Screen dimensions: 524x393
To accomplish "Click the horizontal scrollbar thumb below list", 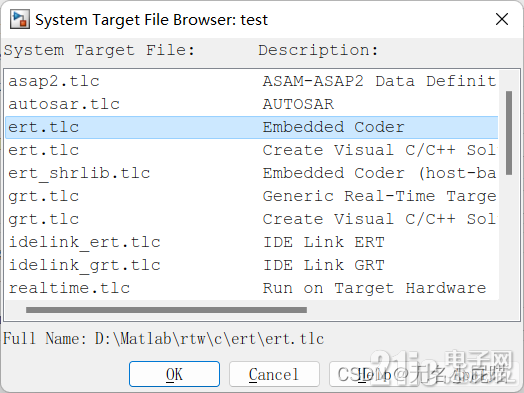I will coord(166,310).
